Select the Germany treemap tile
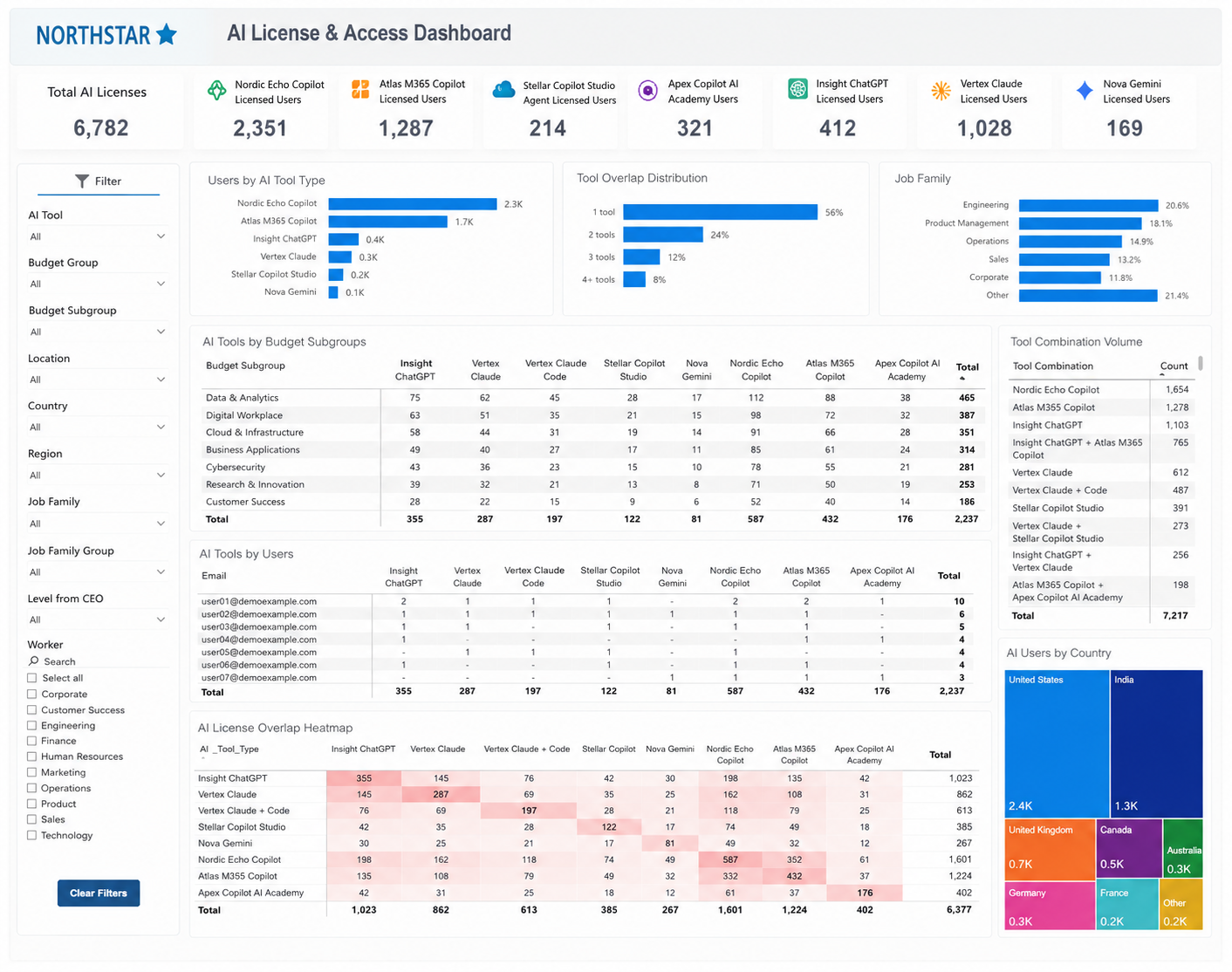The width and height of the screenshot is (1232, 972). pos(1050,906)
